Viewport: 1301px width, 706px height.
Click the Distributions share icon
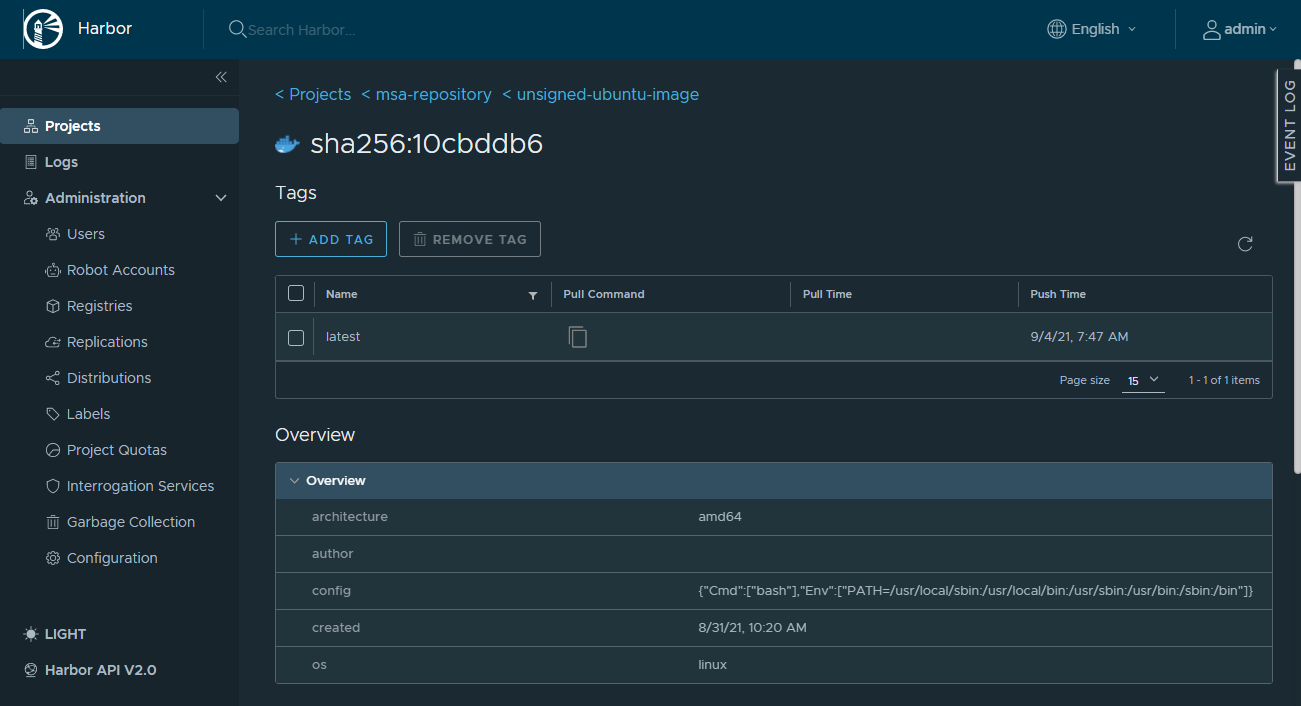[x=53, y=378]
